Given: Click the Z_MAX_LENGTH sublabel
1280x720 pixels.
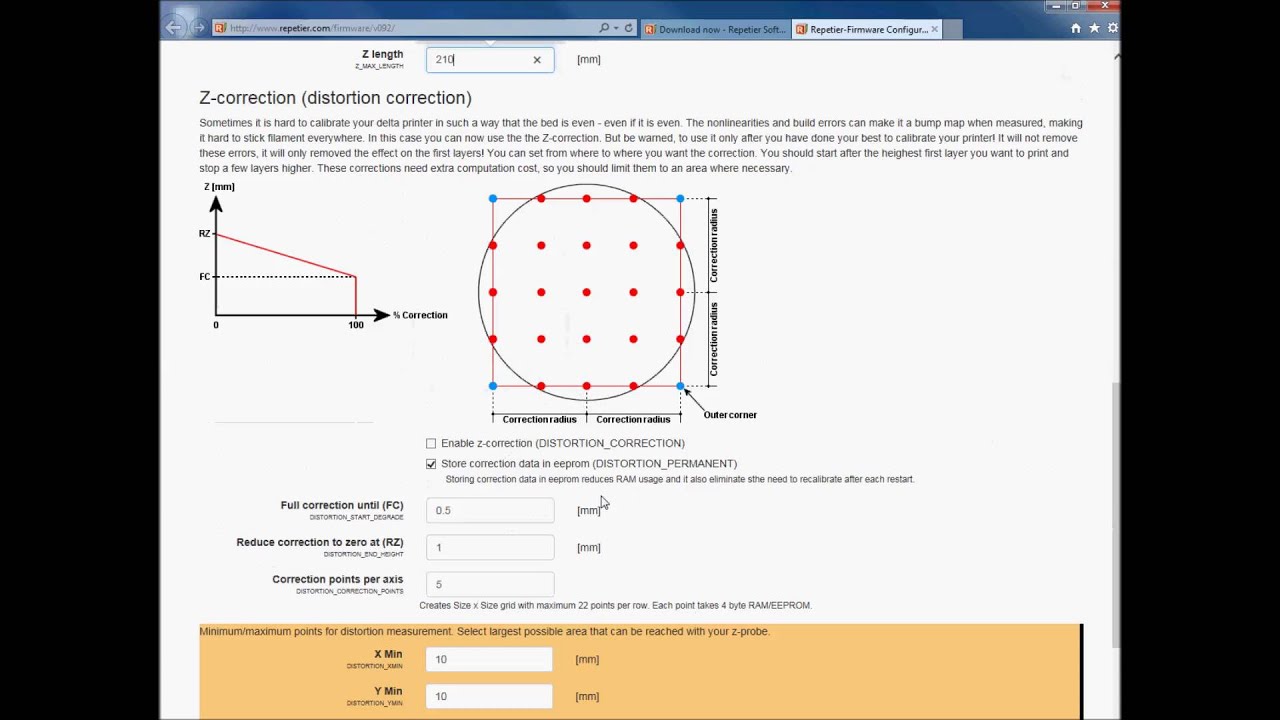Looking at the screenshot, I should click(x=379, y=66).
